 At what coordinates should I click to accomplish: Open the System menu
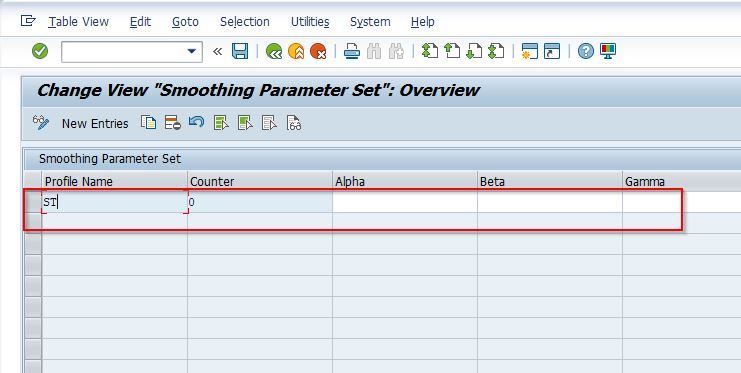(370, 22)
